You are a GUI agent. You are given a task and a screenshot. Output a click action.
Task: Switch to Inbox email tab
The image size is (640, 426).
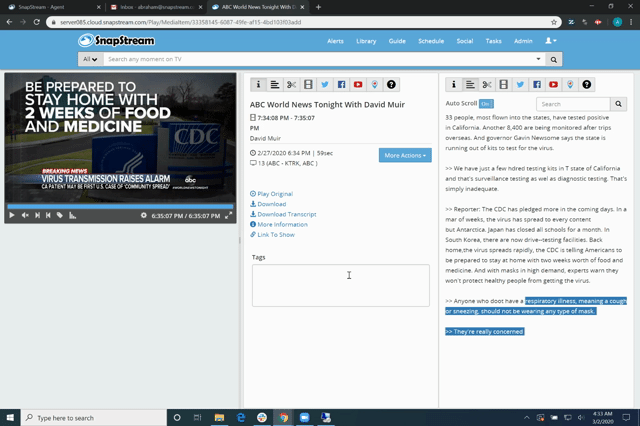pos(155,7)
